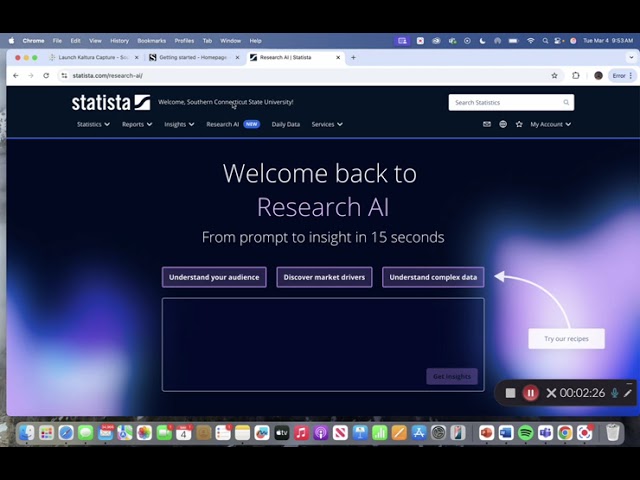Select the Understand your audience recipe
The height and width of the screenshot is (480, 640).
[214, 277]
